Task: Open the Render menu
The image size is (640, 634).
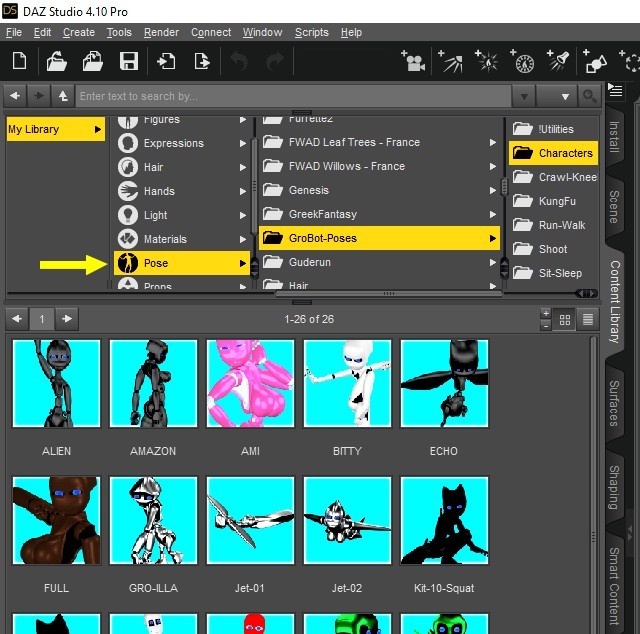Action: [161, 32]
